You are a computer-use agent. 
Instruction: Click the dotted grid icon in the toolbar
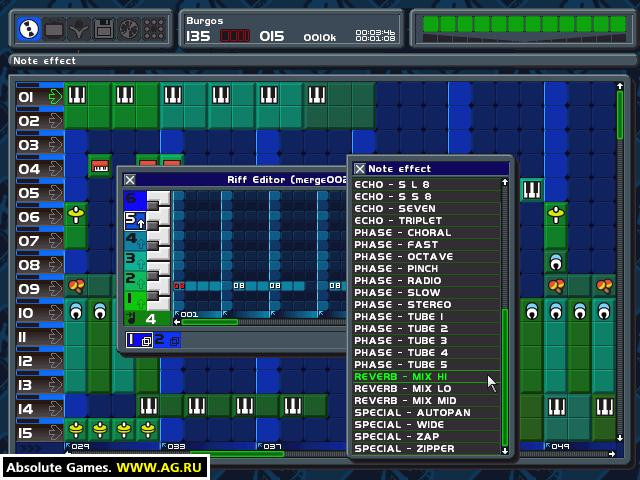154,29
